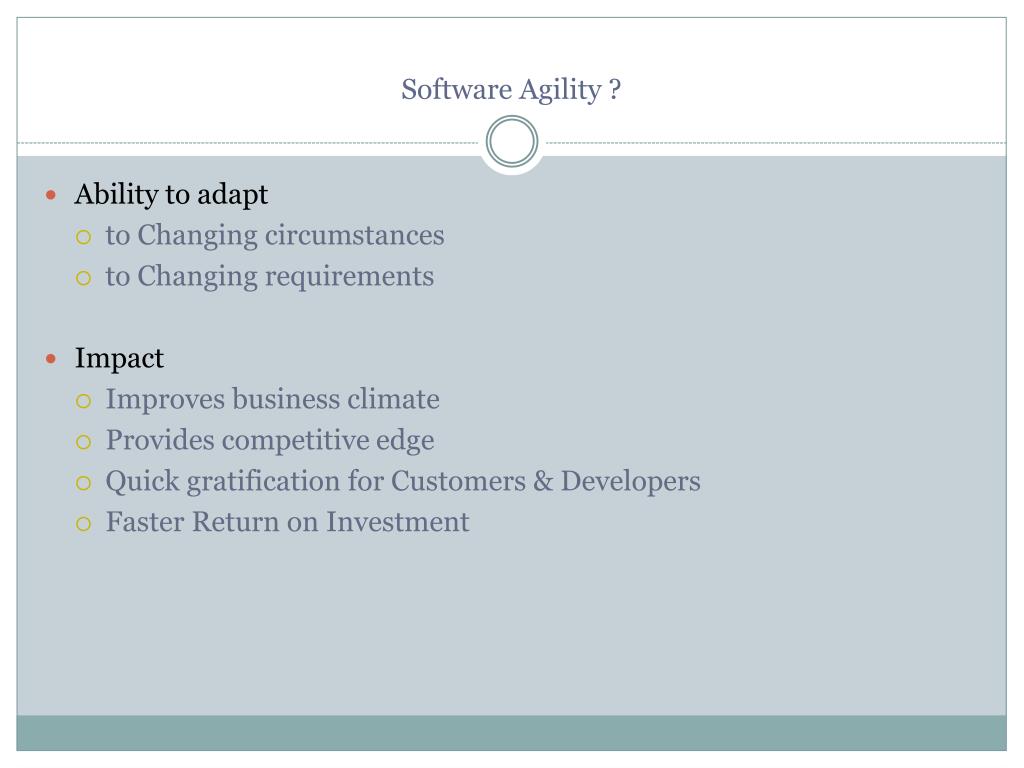Click hollow bullet next to 'Quick gratification' line
The height and width of the screenshot is (768, 1024).
(83, 483)
